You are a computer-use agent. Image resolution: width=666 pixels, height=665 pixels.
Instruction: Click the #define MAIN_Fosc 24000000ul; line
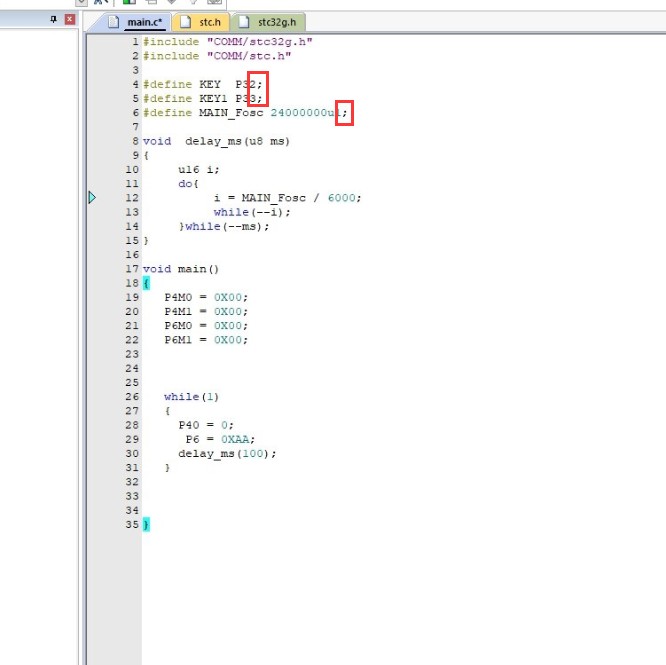click(245, 113)
